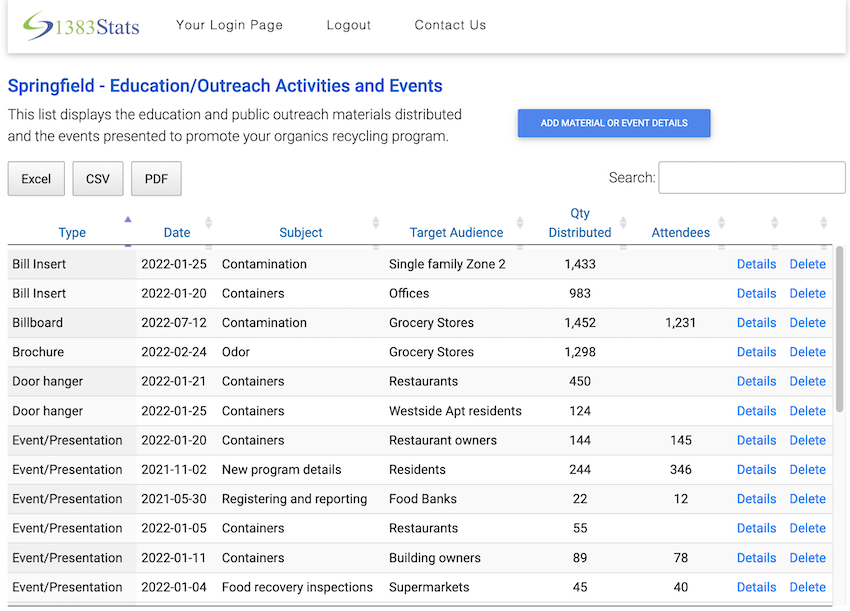The width and height of the screenshot is (850, 611).
Task: Sort table by Date column
Action: tap(177, 232)
